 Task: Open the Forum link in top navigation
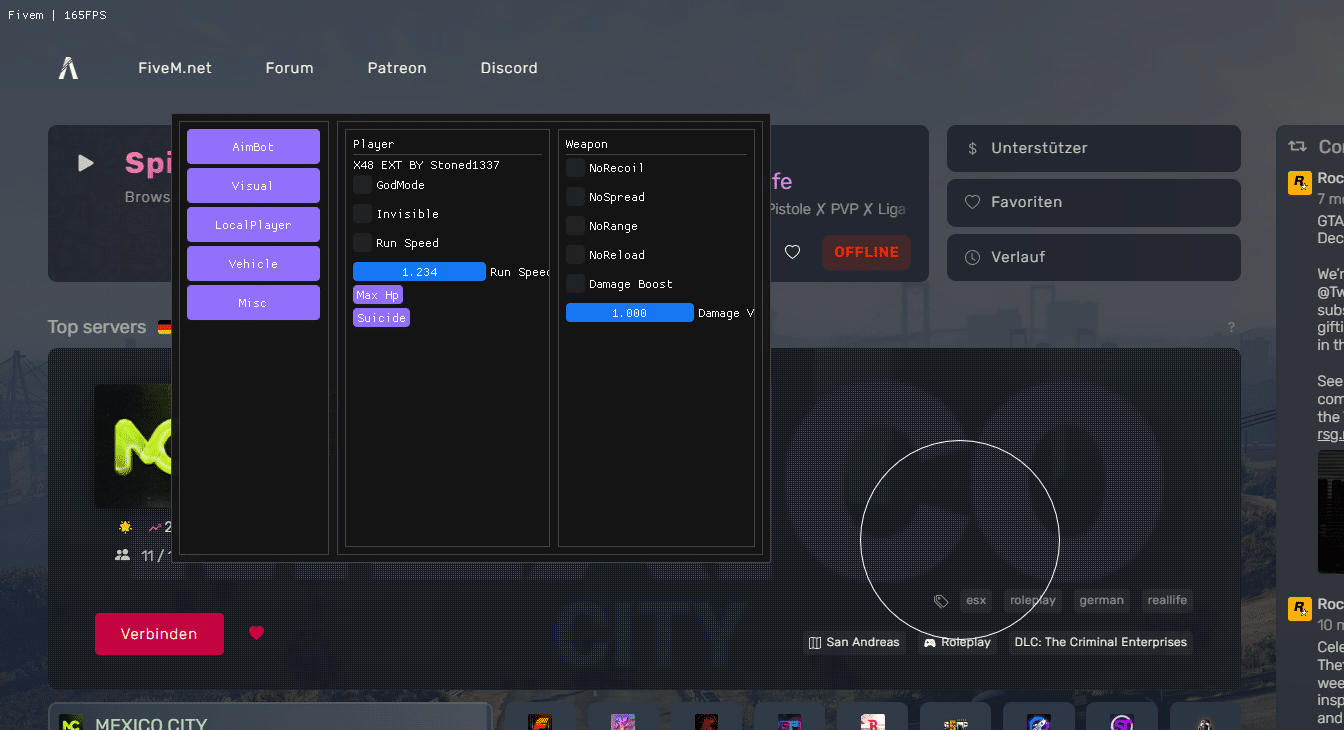[289, 68]
